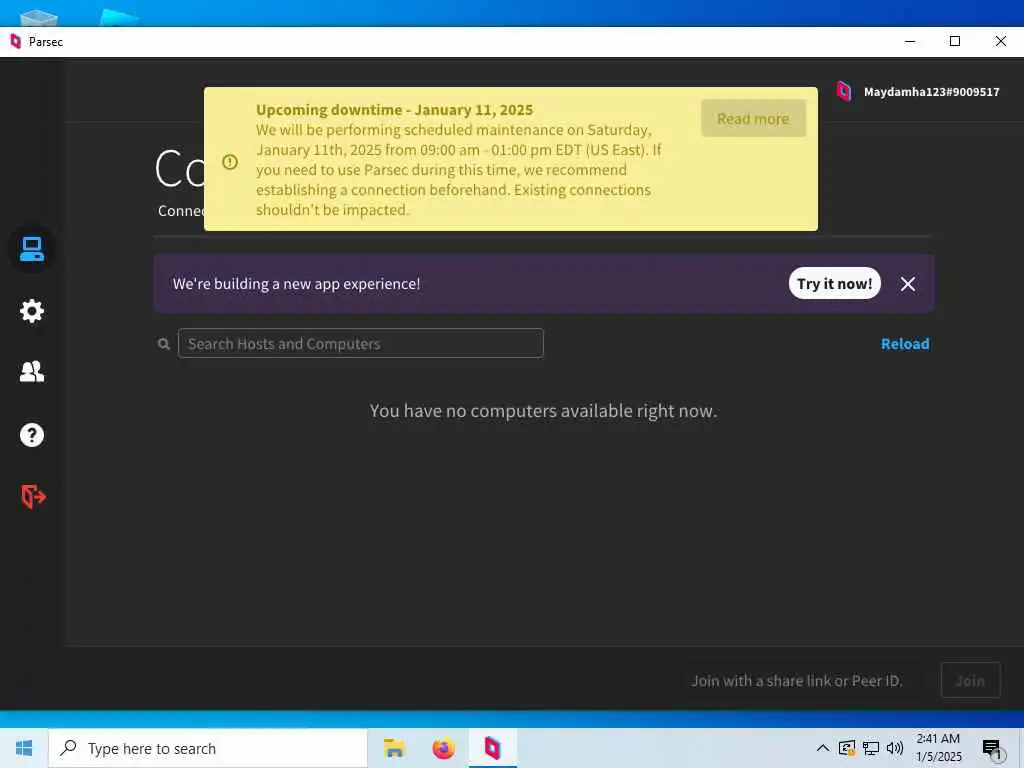The height and width of the screenshot is (768, 1024).
Task: Click the warning icon in the downtime notice
Action: (230, 161)
